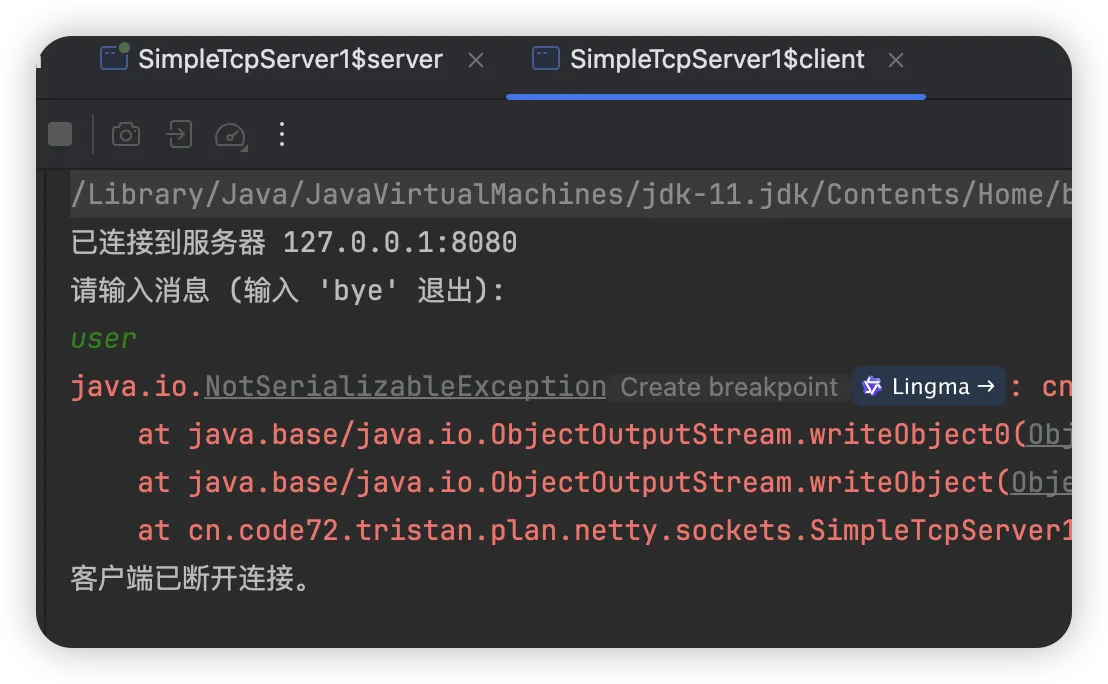Close the SimpleTcpServer1$server tab

pos(476,60)
